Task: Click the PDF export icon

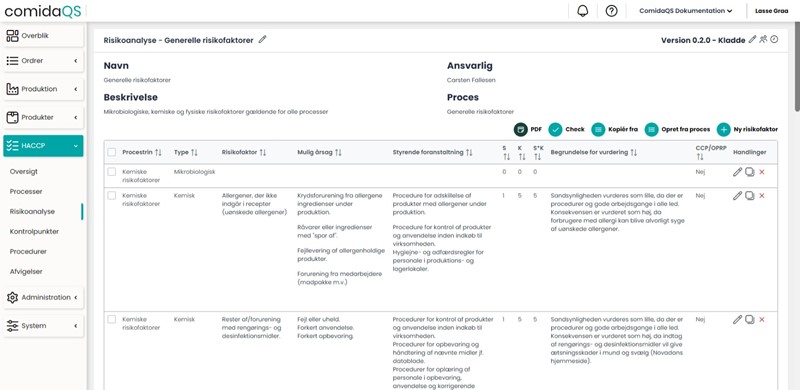Action: (520, 130)
